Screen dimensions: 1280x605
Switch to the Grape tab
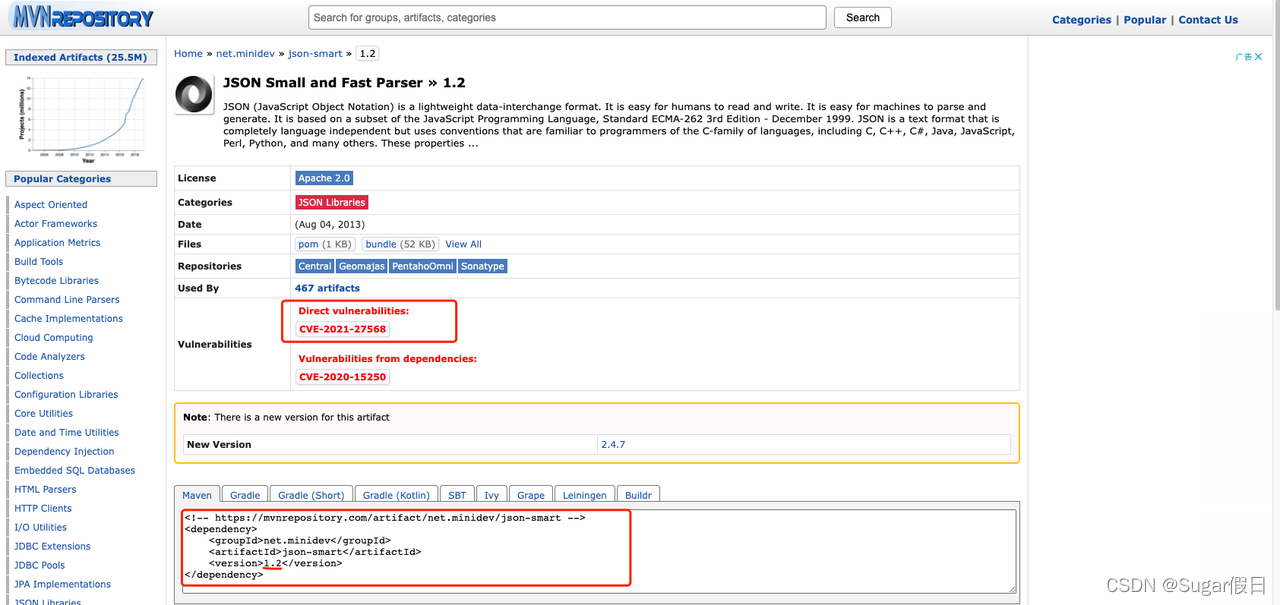531,495
